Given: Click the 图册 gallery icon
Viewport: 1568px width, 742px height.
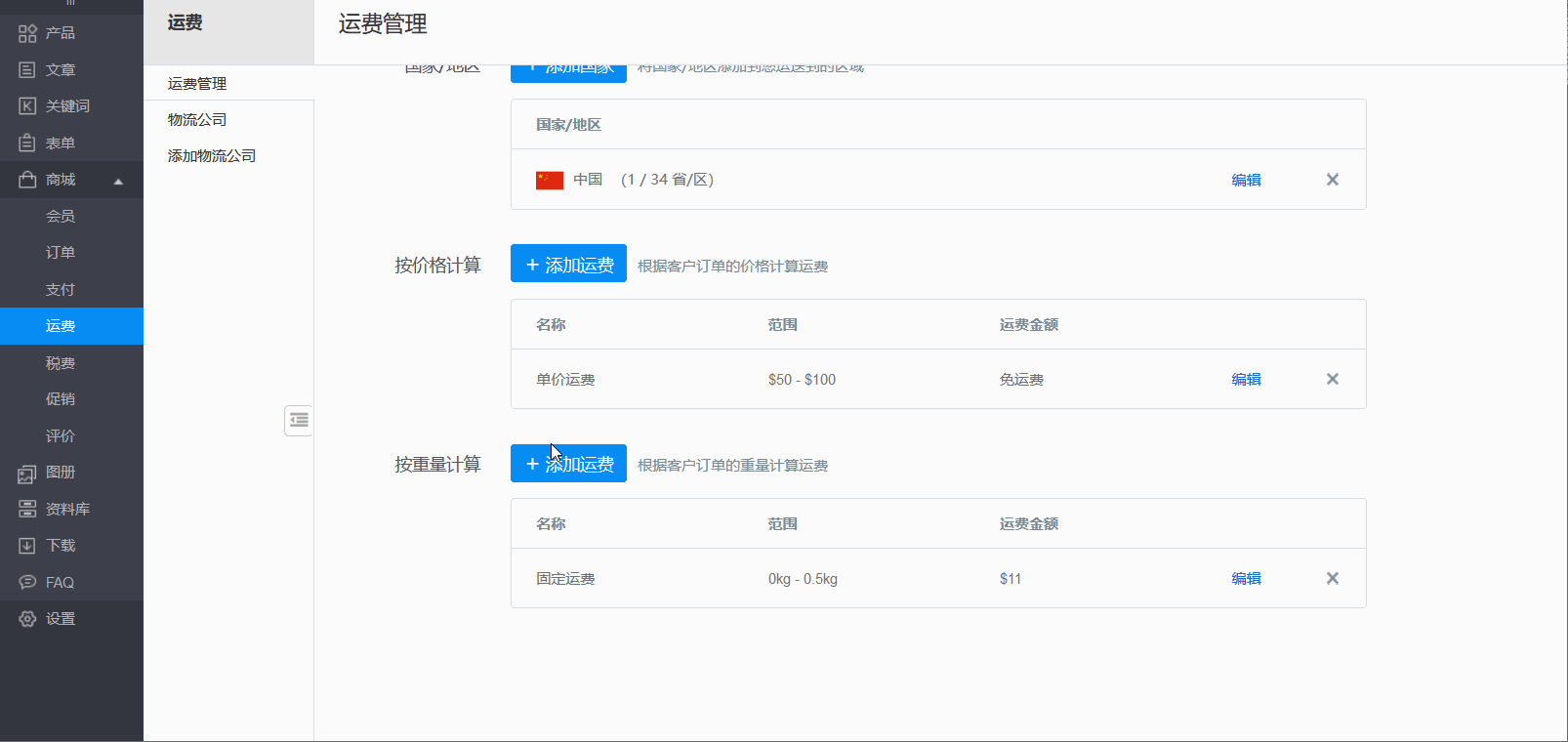Looking at the screenshot, I should (27, 474).
